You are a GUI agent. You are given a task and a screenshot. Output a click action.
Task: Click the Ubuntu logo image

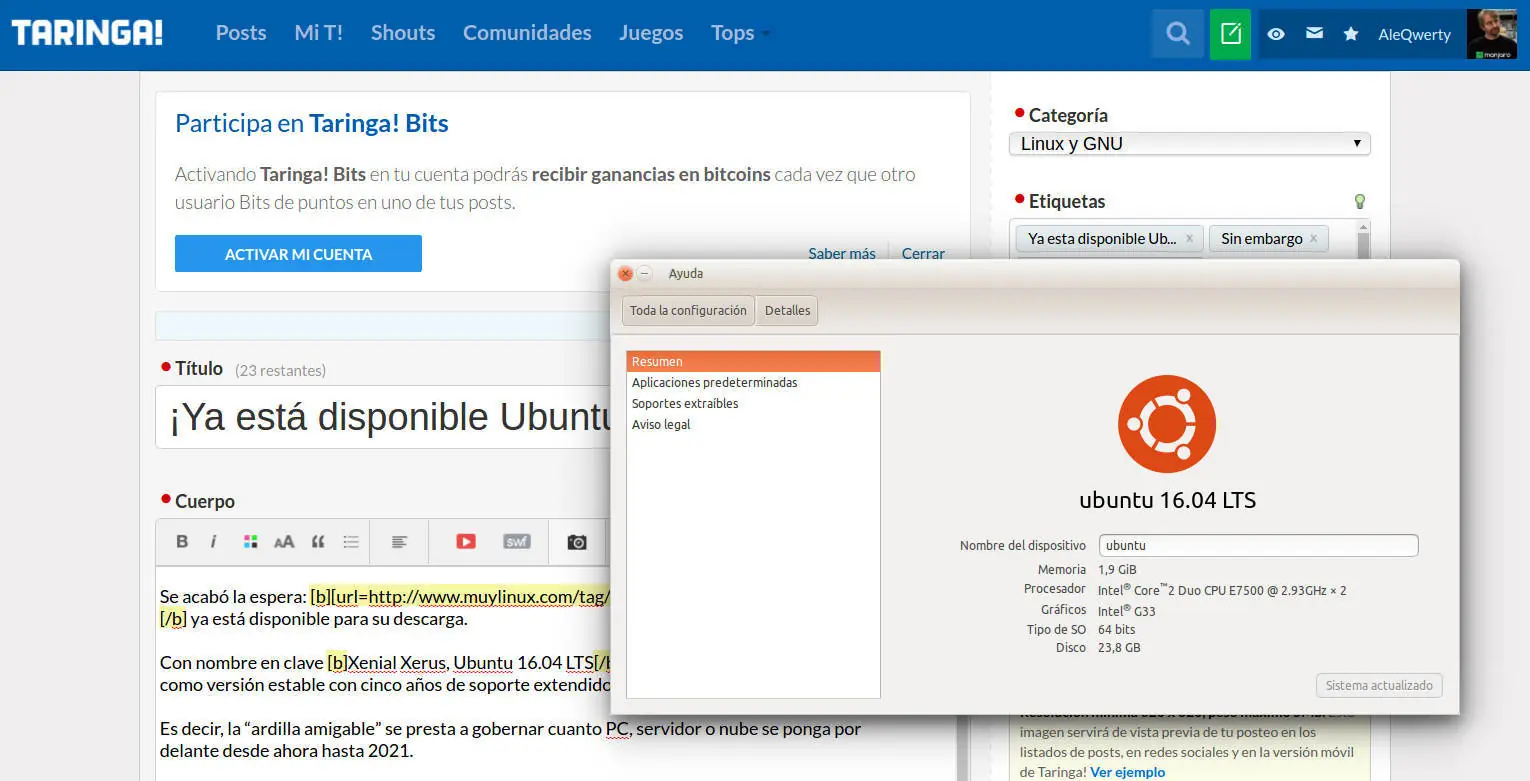1167,424
